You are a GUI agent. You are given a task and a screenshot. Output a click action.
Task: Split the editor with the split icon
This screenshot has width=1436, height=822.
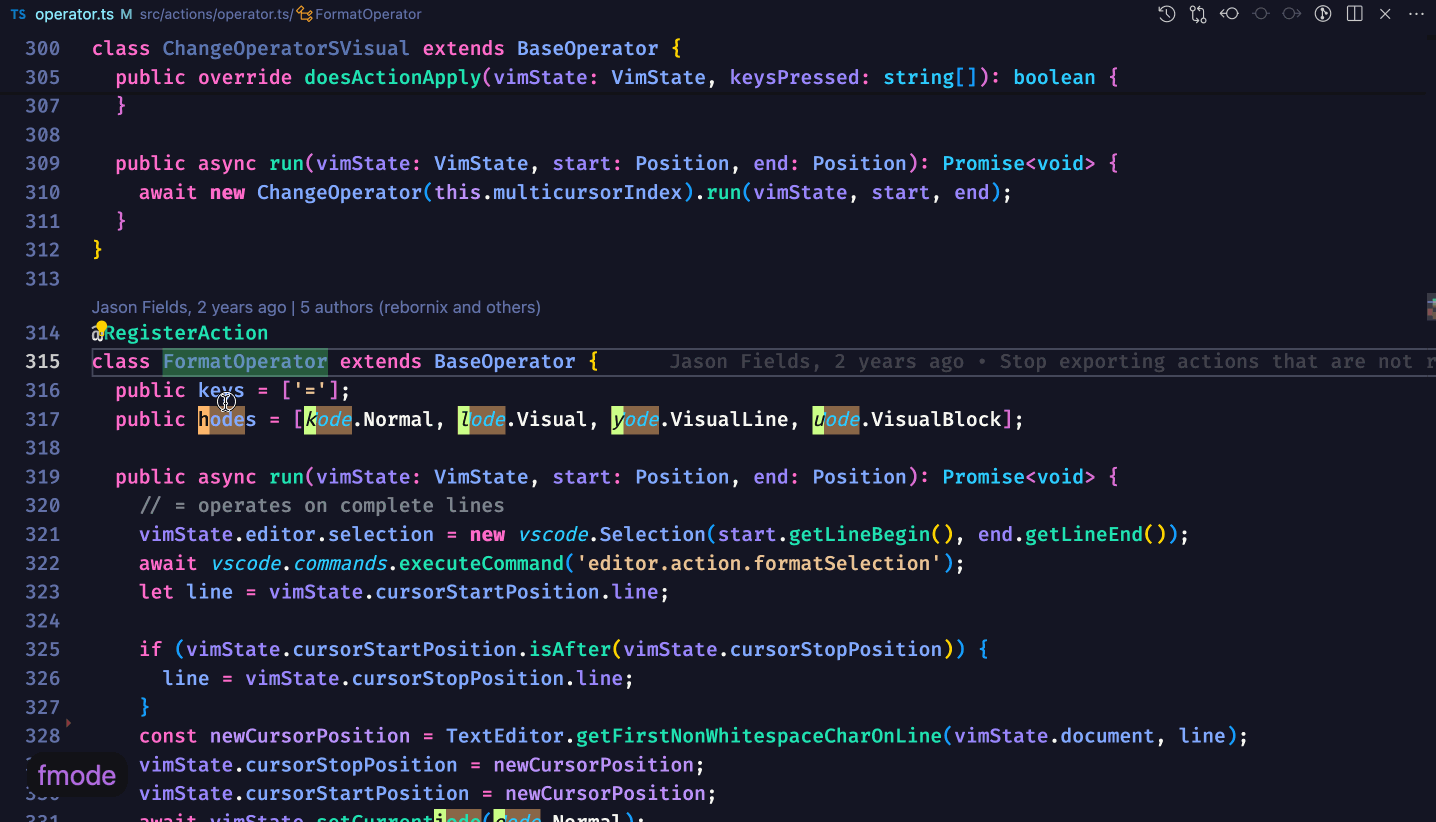pos(1354,14)
